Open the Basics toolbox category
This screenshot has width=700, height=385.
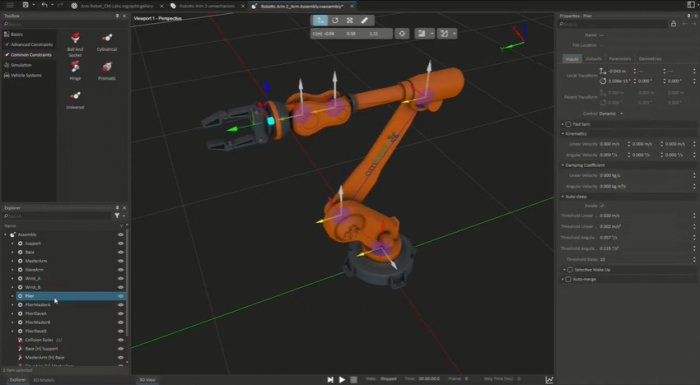pyautogui.click(x=17, y=34)
